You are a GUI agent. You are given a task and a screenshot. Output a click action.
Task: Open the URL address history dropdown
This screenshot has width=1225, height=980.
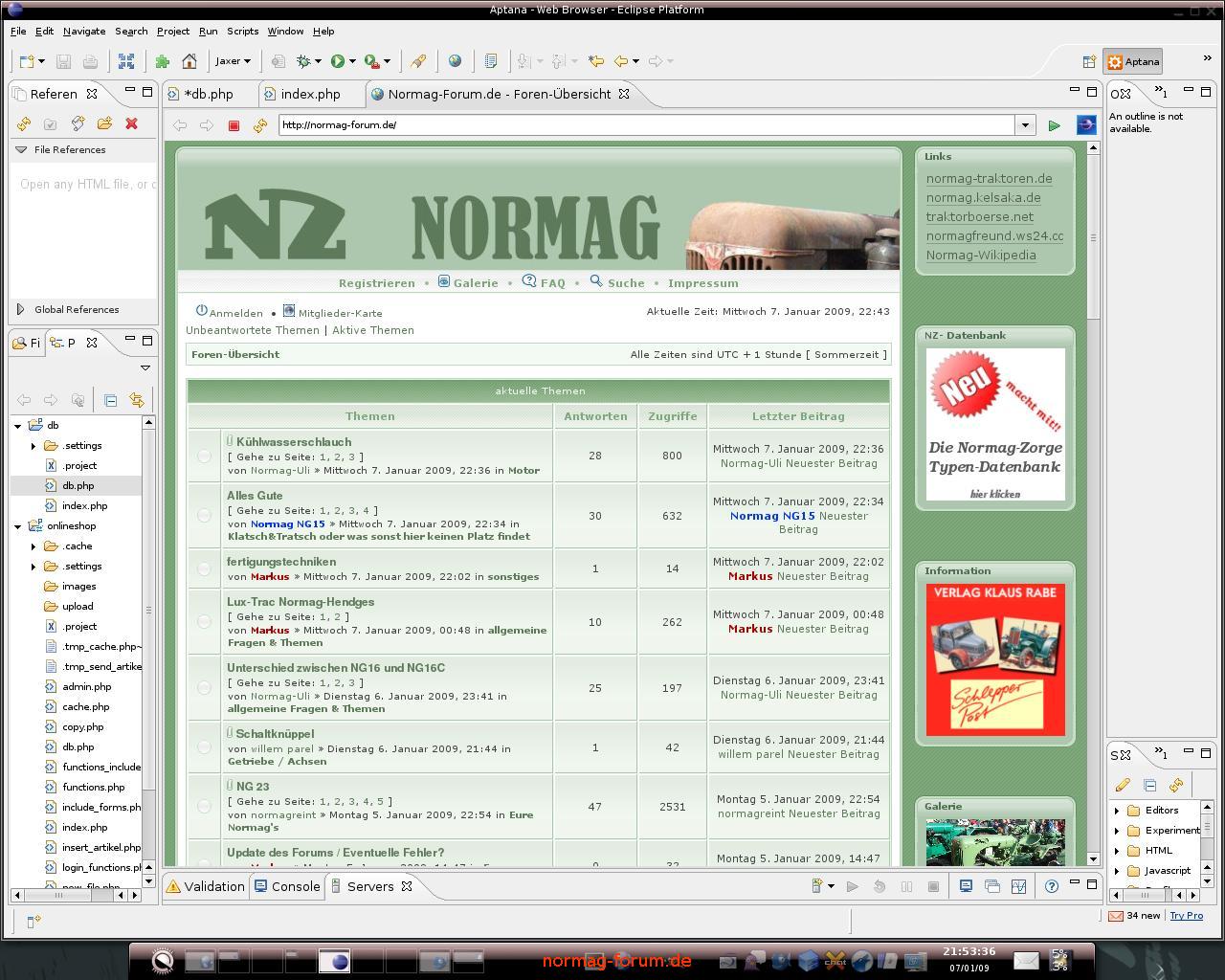(x=1026, y=125)
